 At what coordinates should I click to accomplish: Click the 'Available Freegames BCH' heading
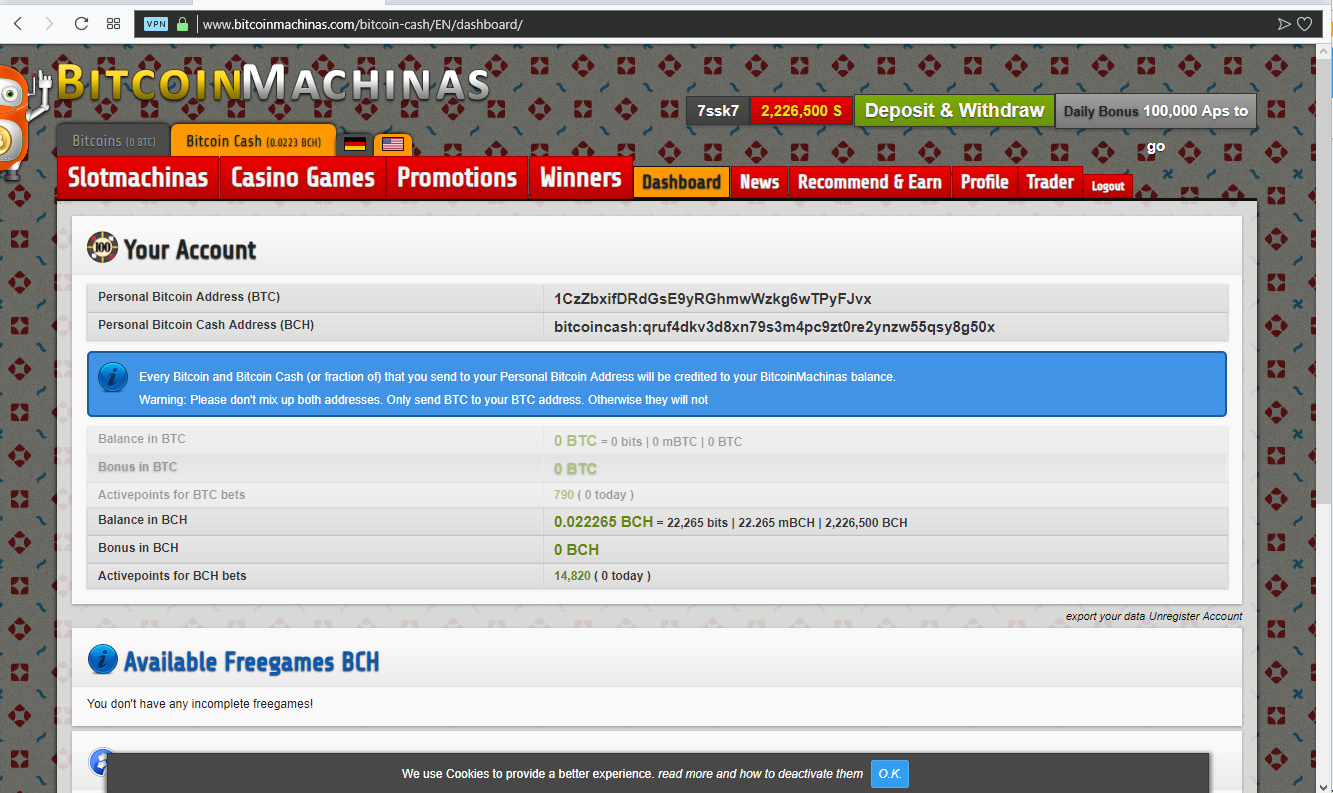click(x=251, y=662)
